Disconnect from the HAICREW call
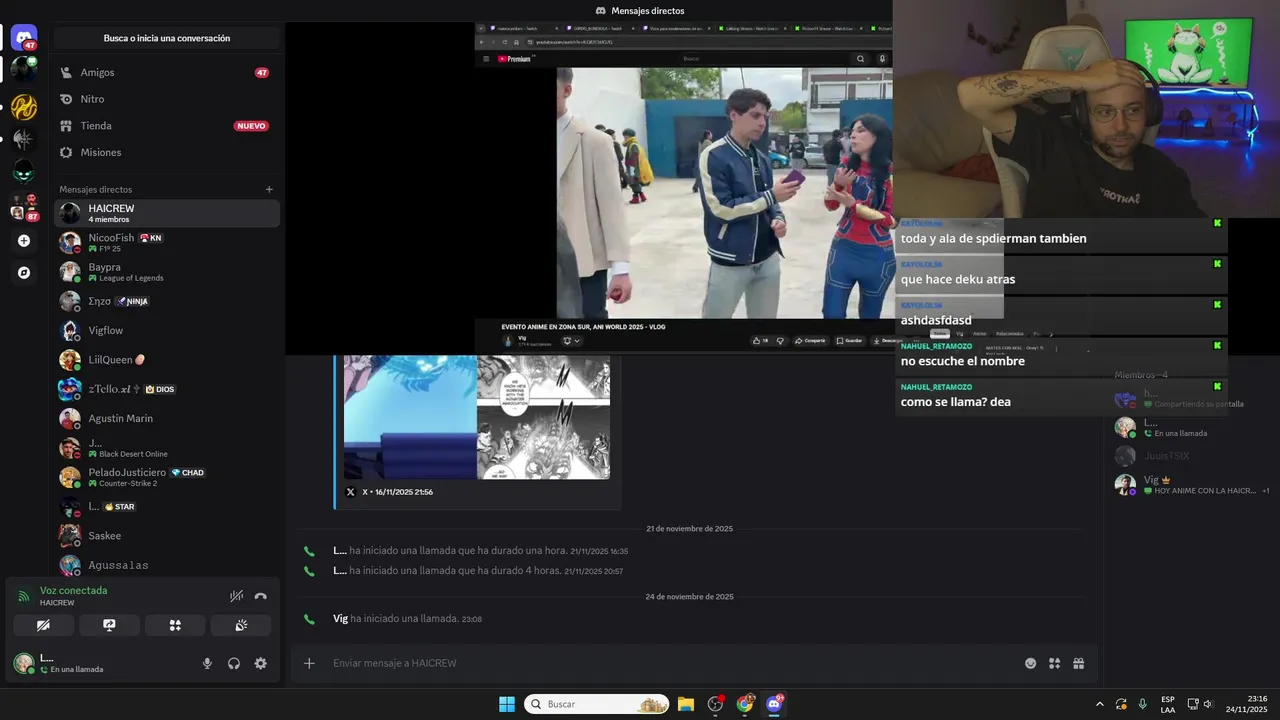The image size is (1280, 720). point(261,596)
